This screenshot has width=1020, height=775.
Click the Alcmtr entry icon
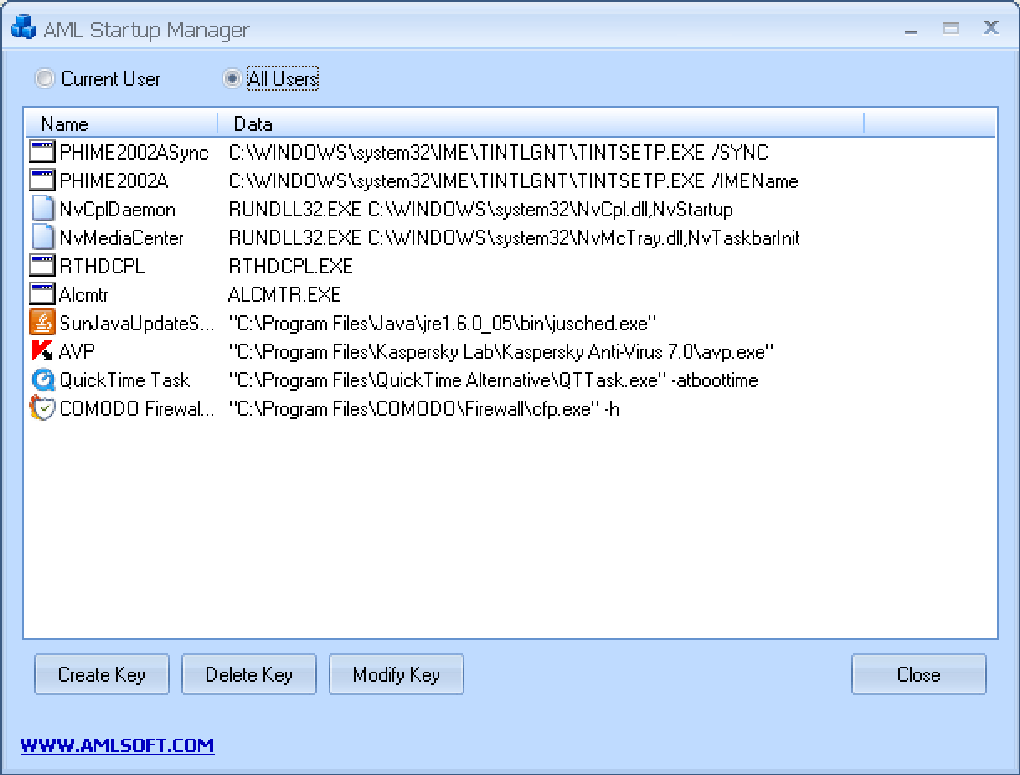point(42,294)
